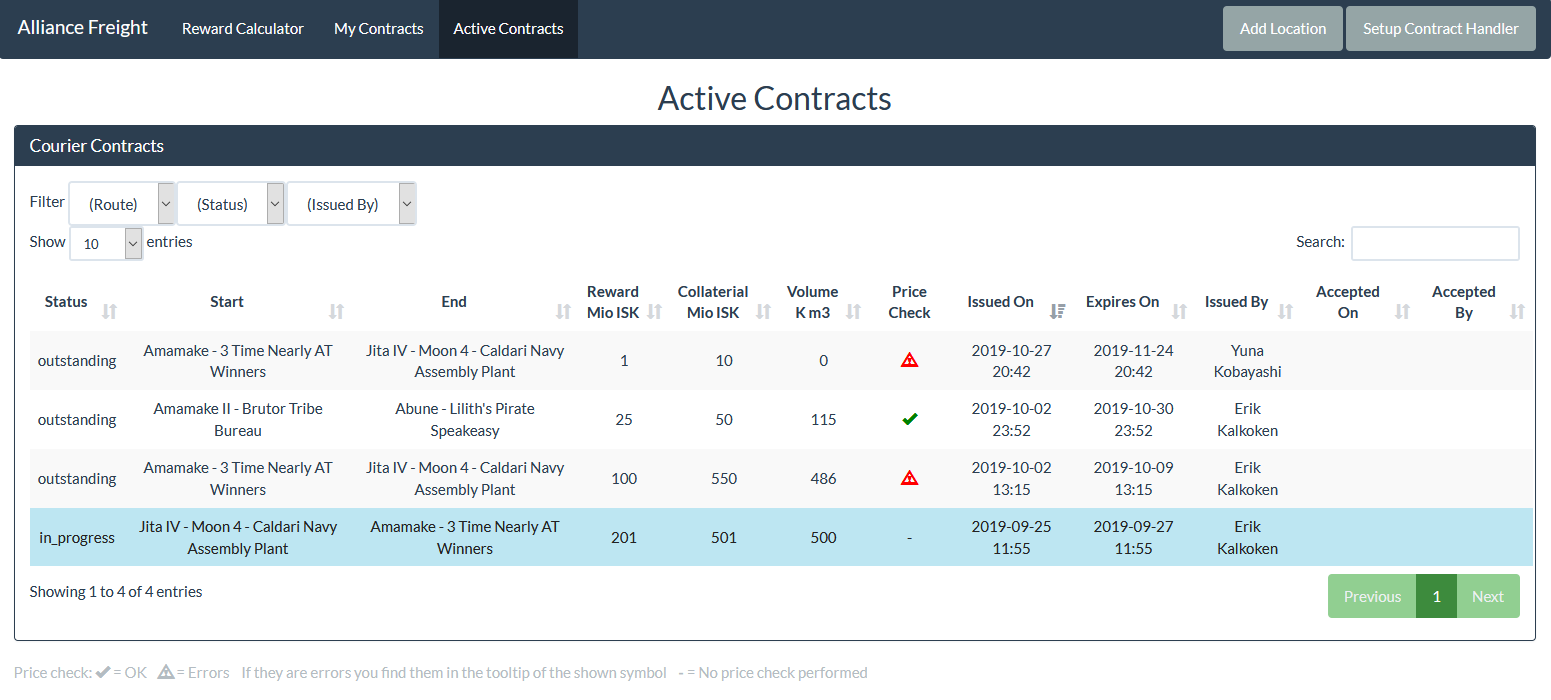1551x700 pixels.
Task: Click sort icon beside Start column
Action: [337, 312]
